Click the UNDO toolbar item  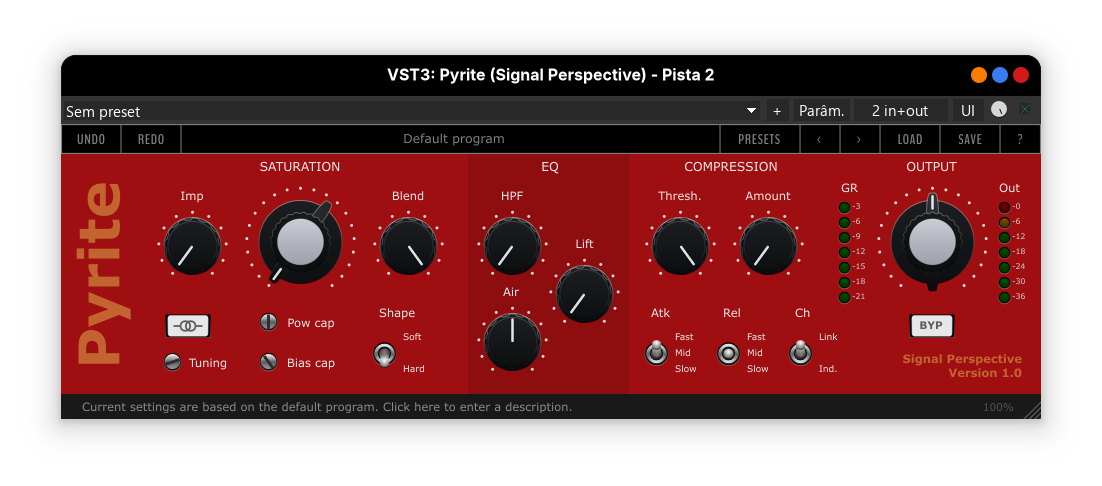coord(91,139)
